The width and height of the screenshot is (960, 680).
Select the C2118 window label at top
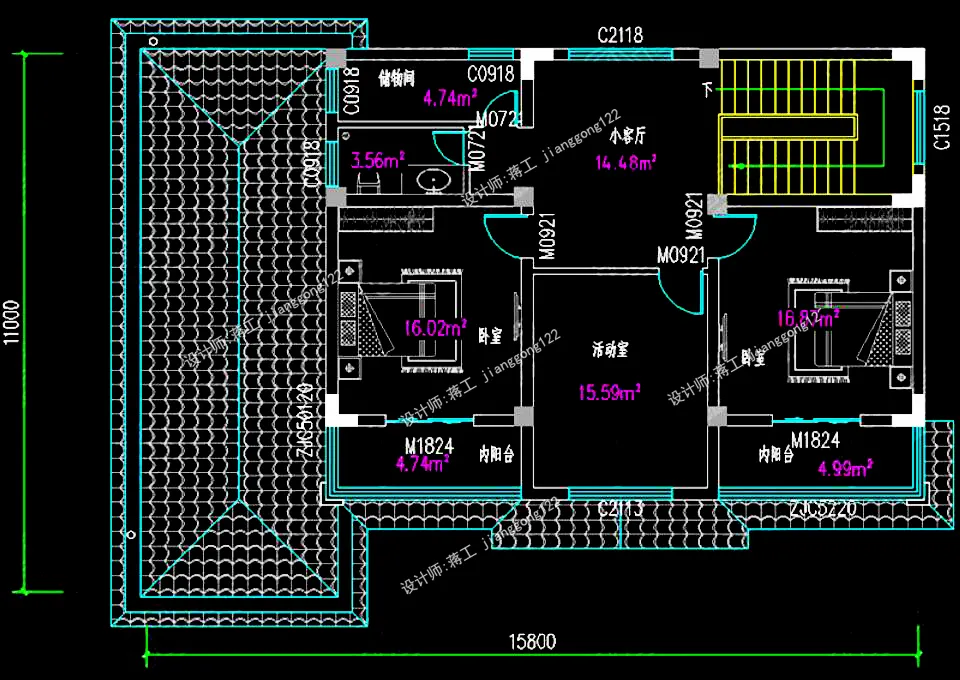pos(620,35)
